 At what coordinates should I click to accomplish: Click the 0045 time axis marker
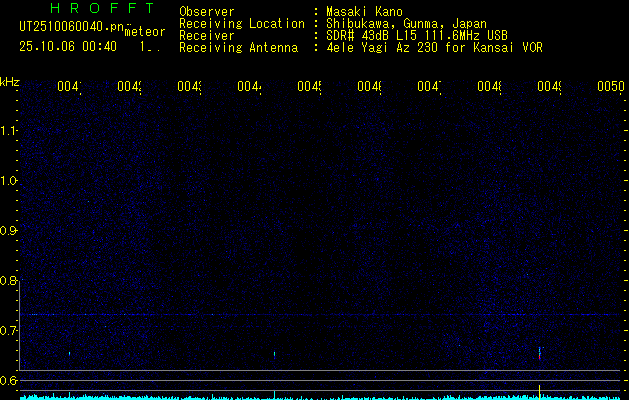tap(309, 87)
